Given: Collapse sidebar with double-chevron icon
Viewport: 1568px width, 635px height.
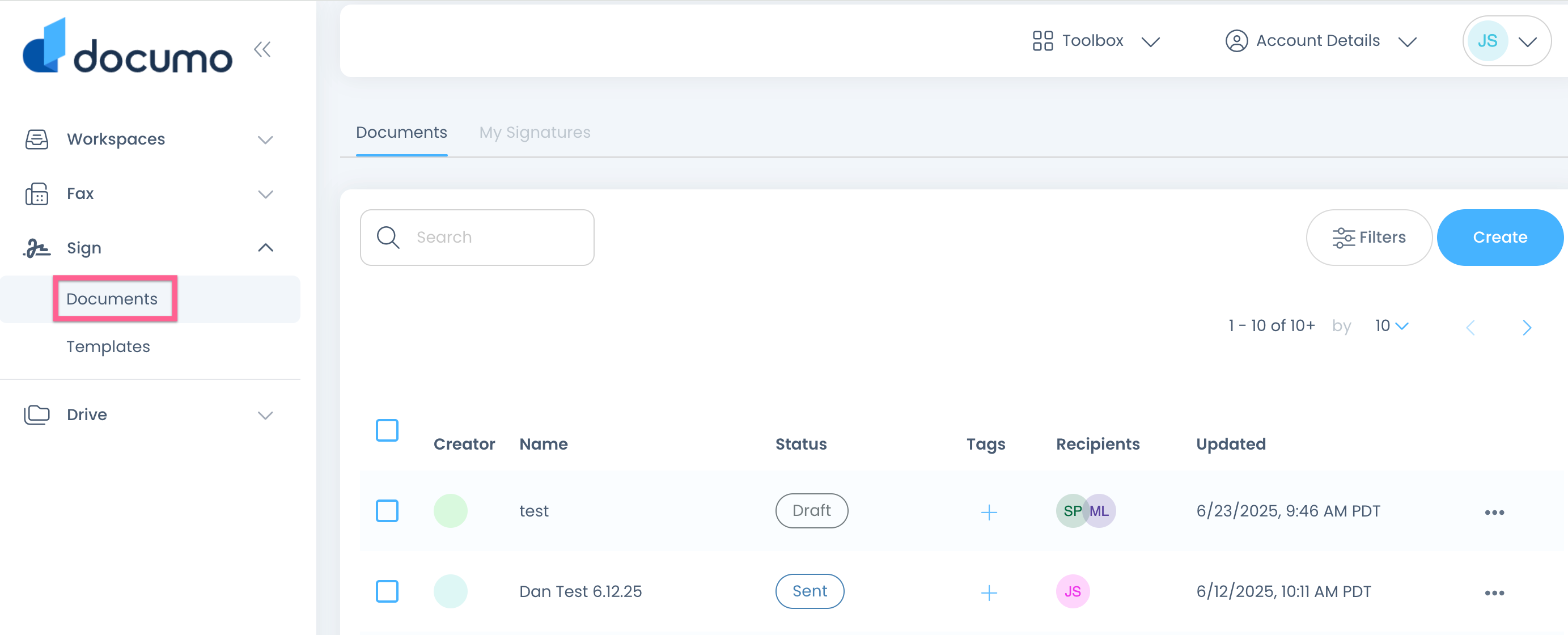Looking at the screenshot, I should coord(262,49).
